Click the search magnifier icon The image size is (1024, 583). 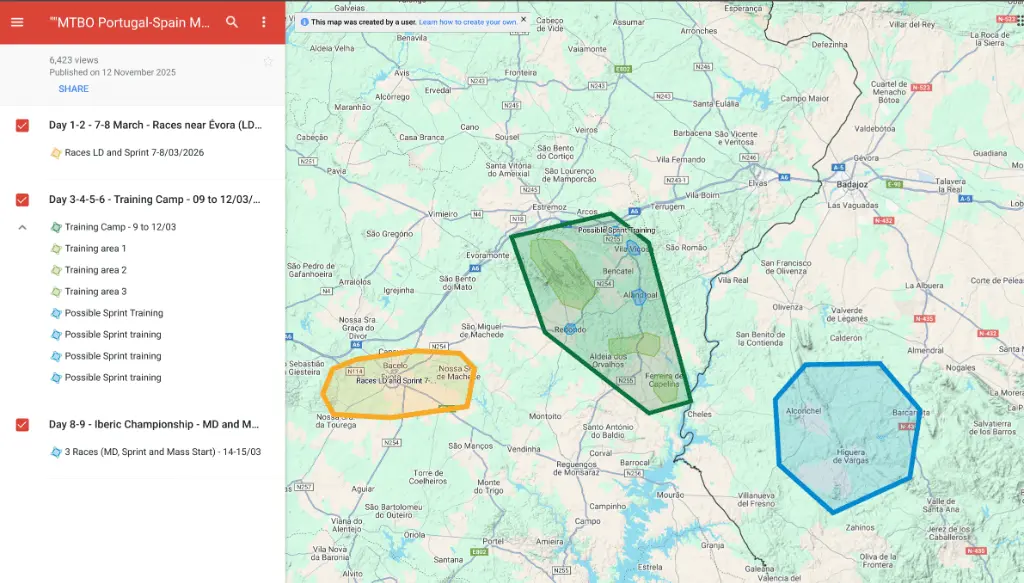point(232,22)
